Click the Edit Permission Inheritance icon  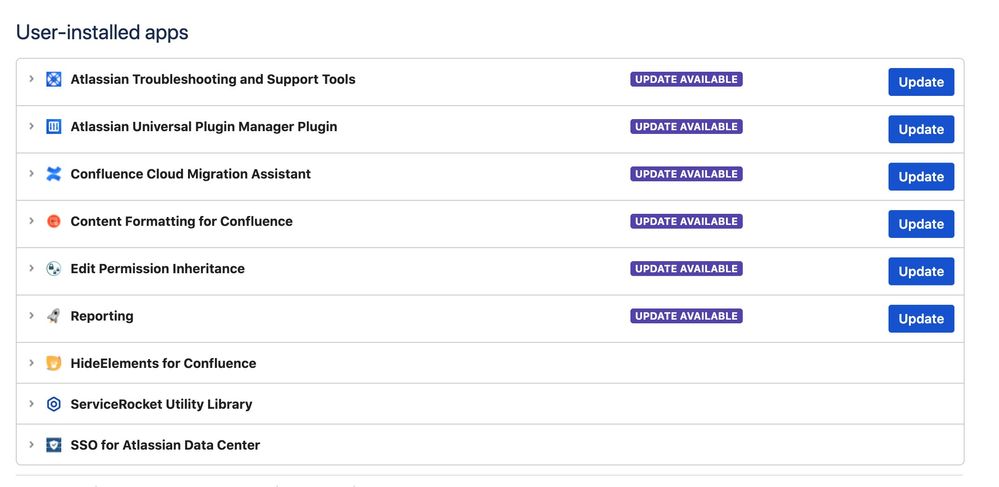point(54,269)
